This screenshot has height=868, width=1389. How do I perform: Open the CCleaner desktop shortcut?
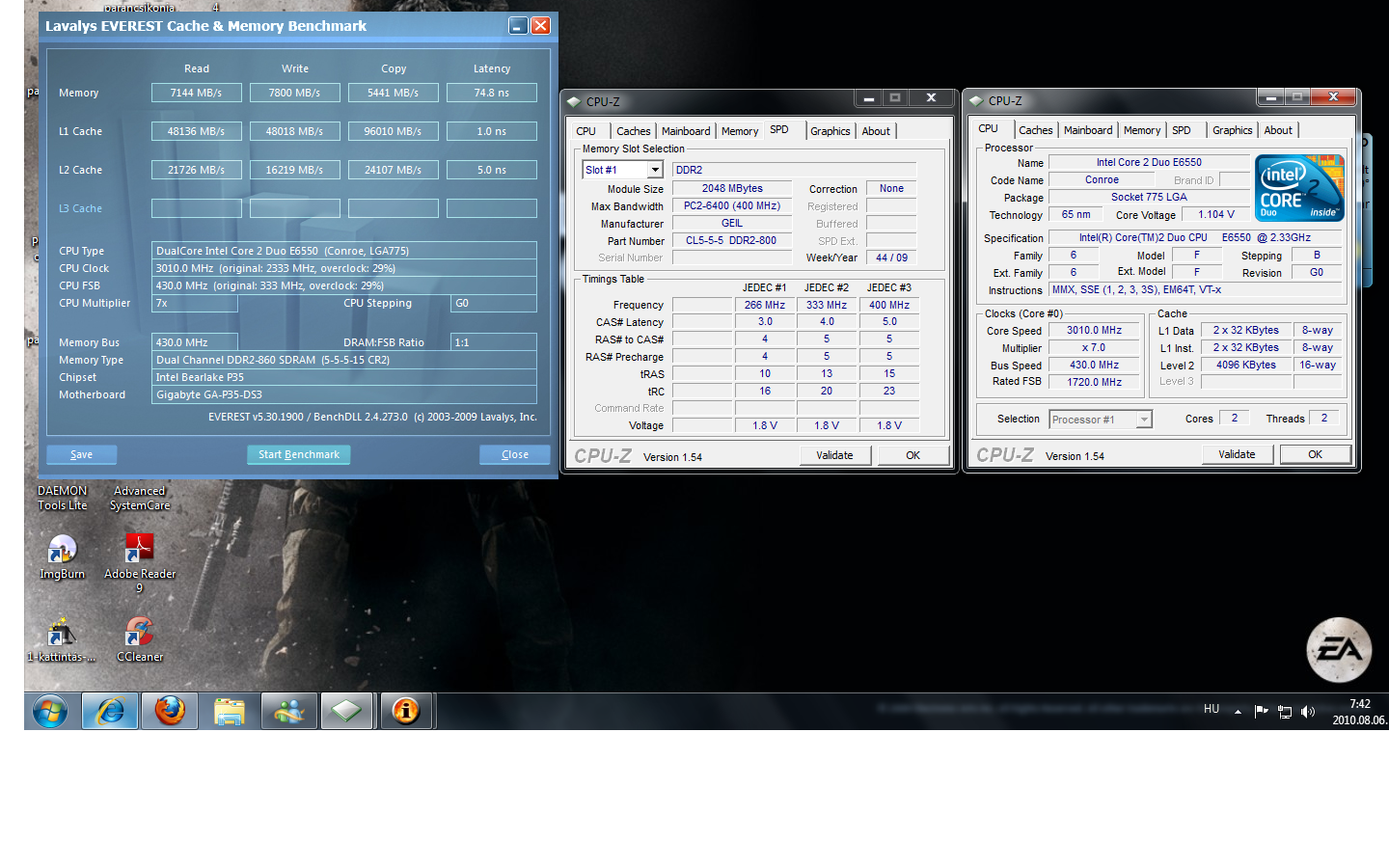pos(140,640)
